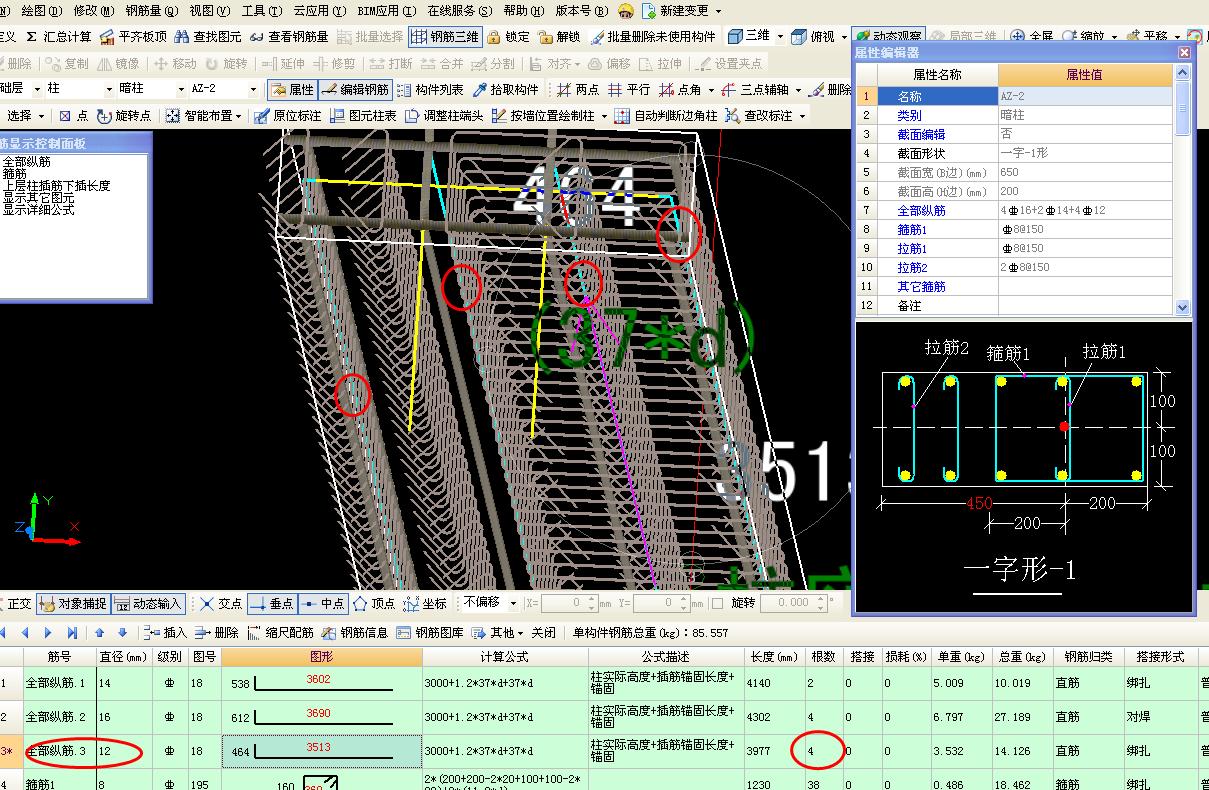
Task: Switch to 三维 3D view
Action: (749, 36)
